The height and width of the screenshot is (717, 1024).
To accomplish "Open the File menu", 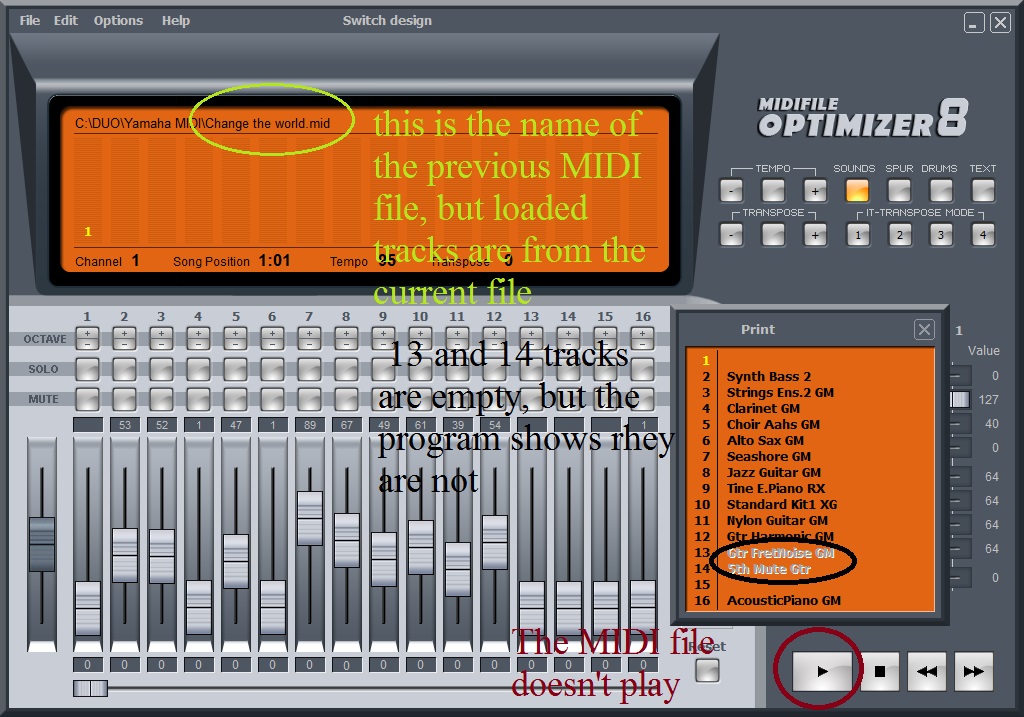I will point(29,20).
